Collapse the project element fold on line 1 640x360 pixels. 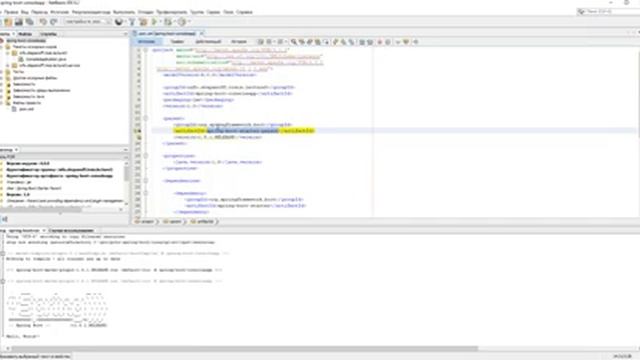146,50
